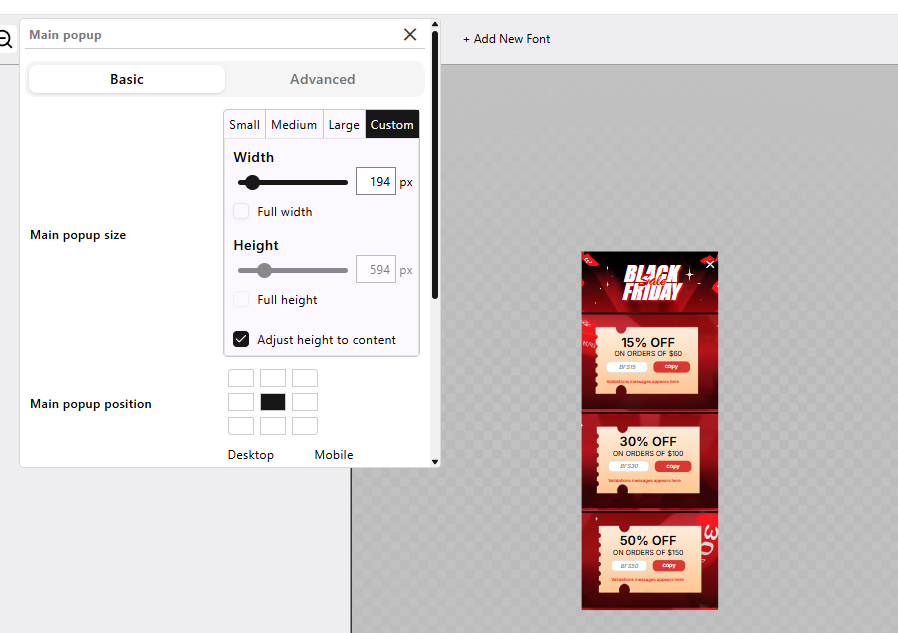Click the Main popup position label
The height and width of the screenshot is (633, 898).
90,404
